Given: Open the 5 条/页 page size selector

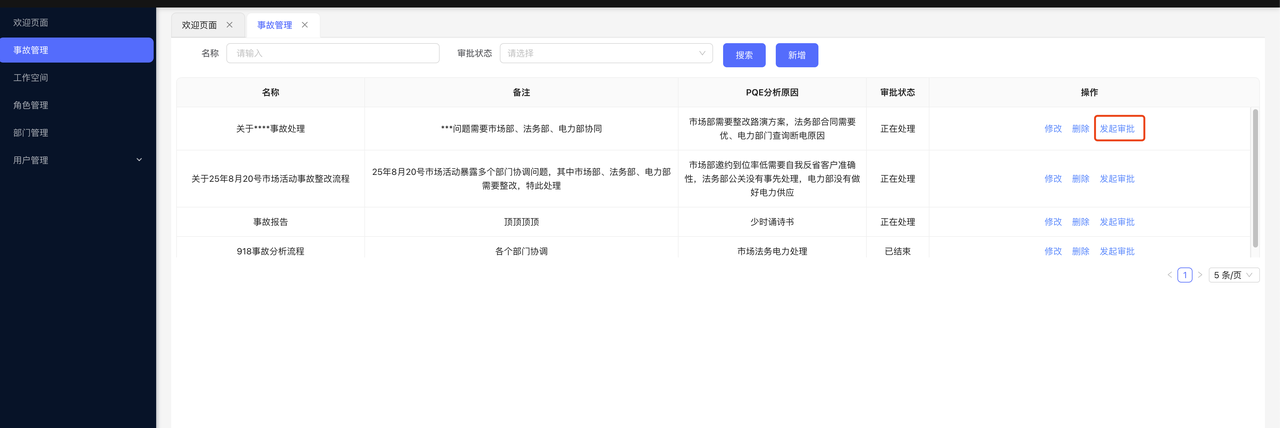Looking at the screenshot, I should tap(1233, 275).
